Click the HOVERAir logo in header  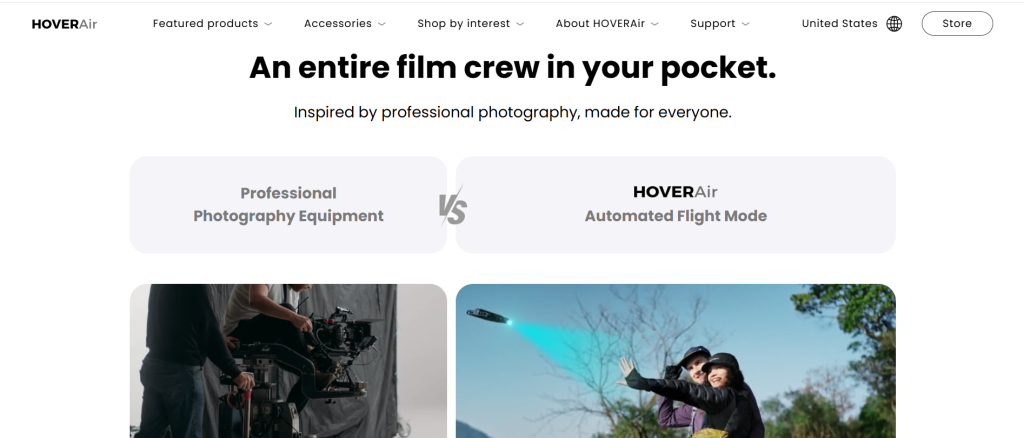click(x=64, y=24)
